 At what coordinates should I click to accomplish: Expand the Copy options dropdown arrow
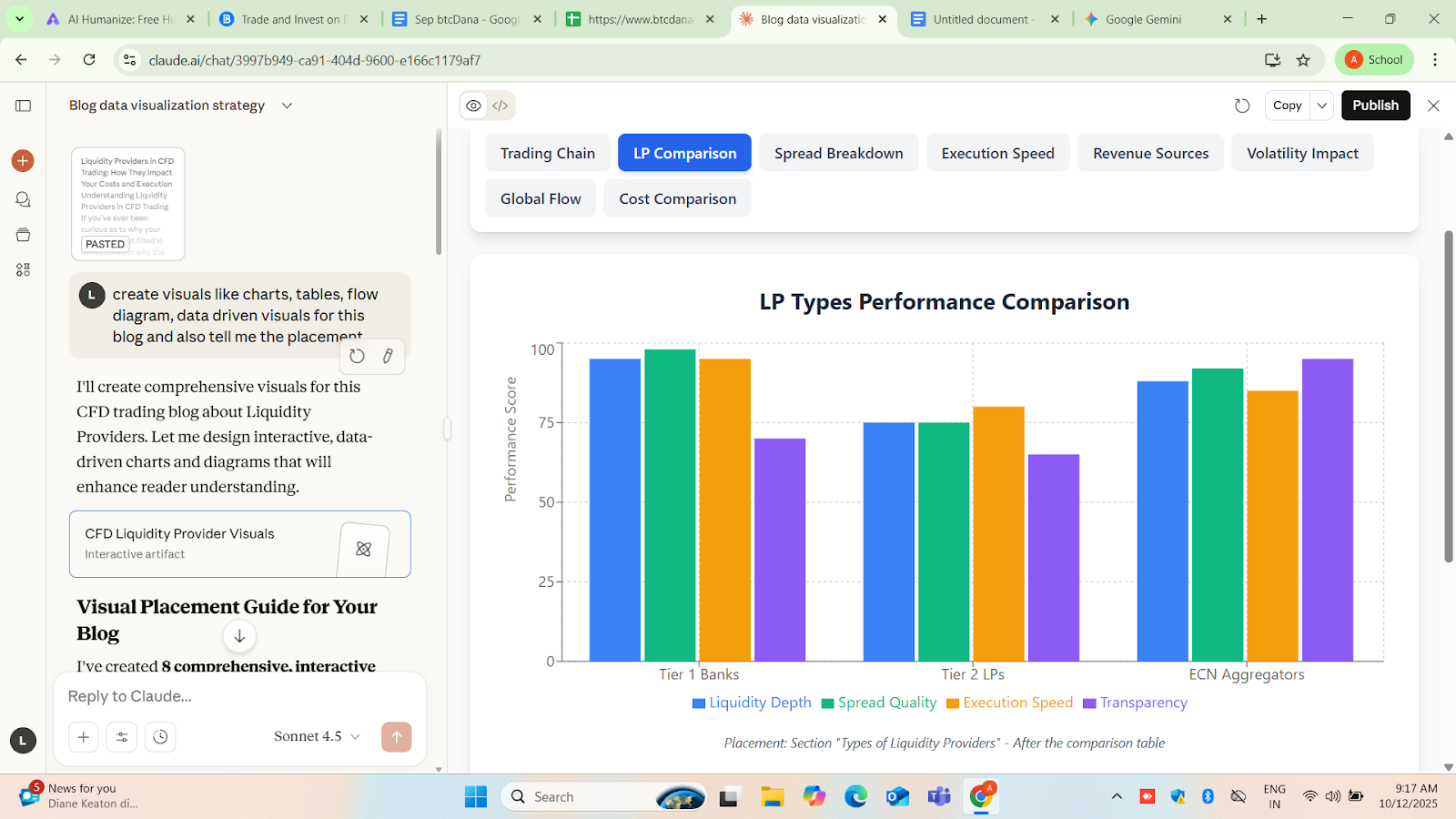[1322, 106]
